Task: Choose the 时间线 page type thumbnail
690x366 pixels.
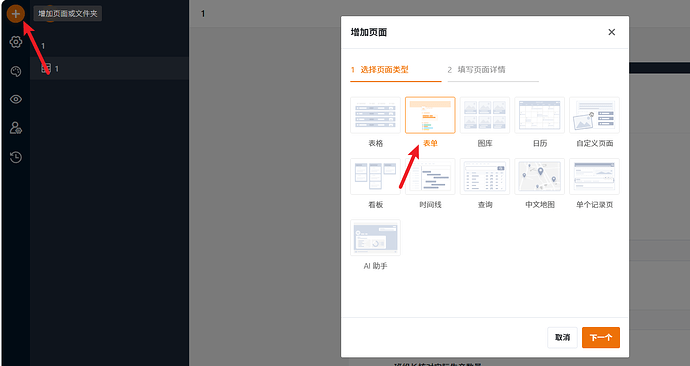Action: click(430, 176)
